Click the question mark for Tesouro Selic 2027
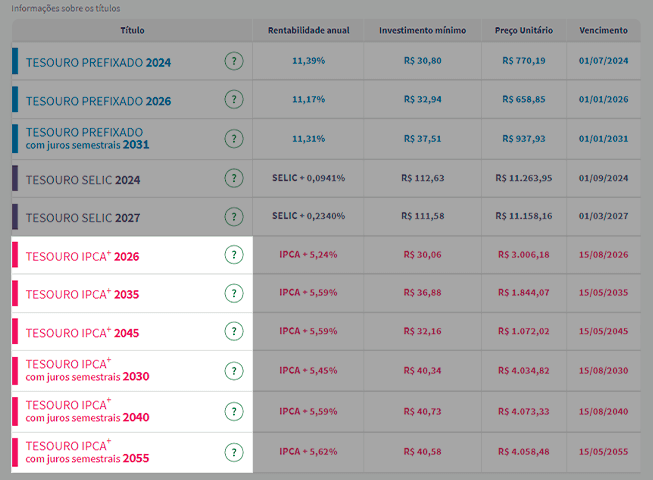653x480 pixels. click(234, 217)
